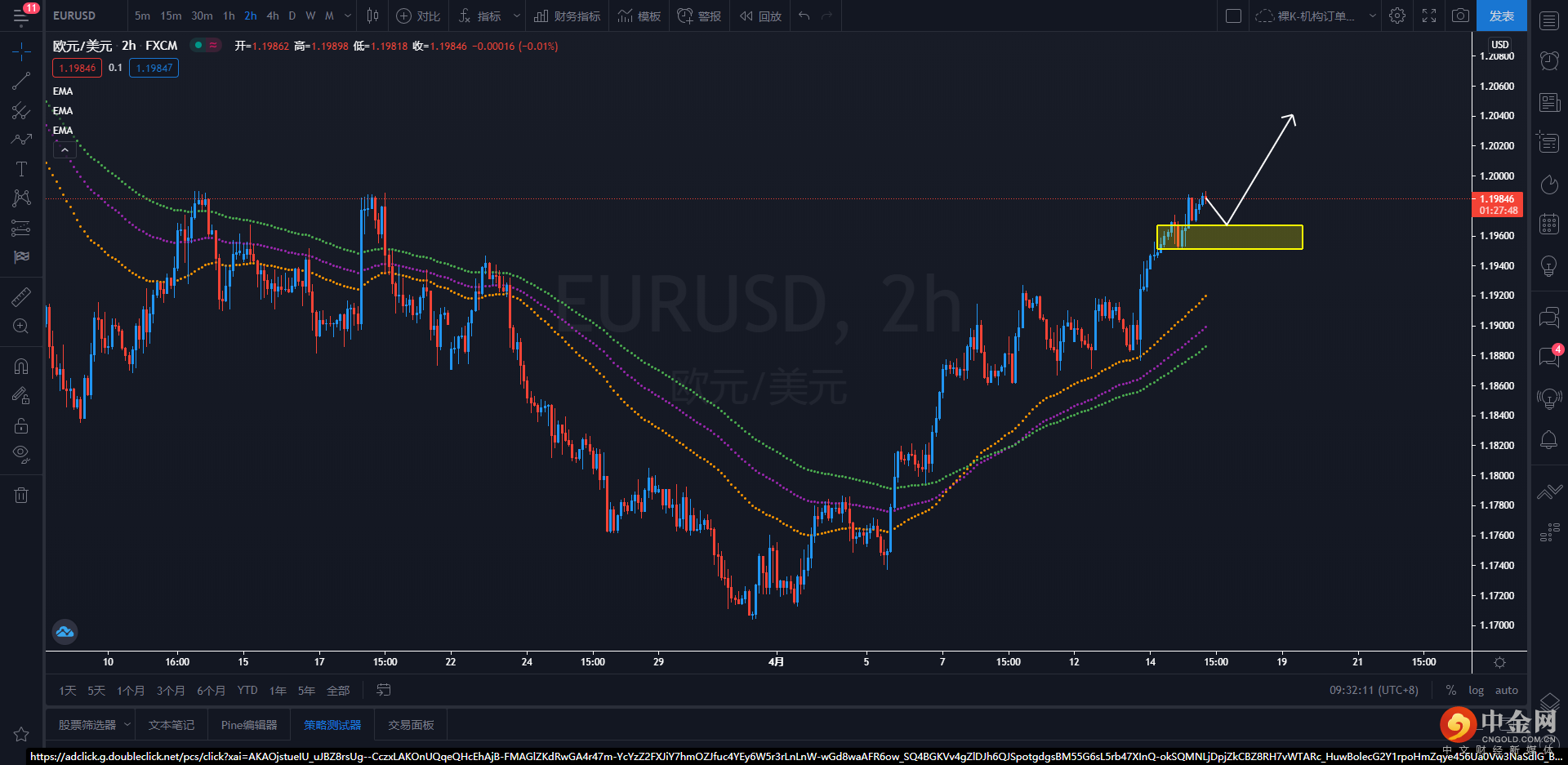Switch to 4h timeframe
1568x765 pixels.
[x=273, y=16]
